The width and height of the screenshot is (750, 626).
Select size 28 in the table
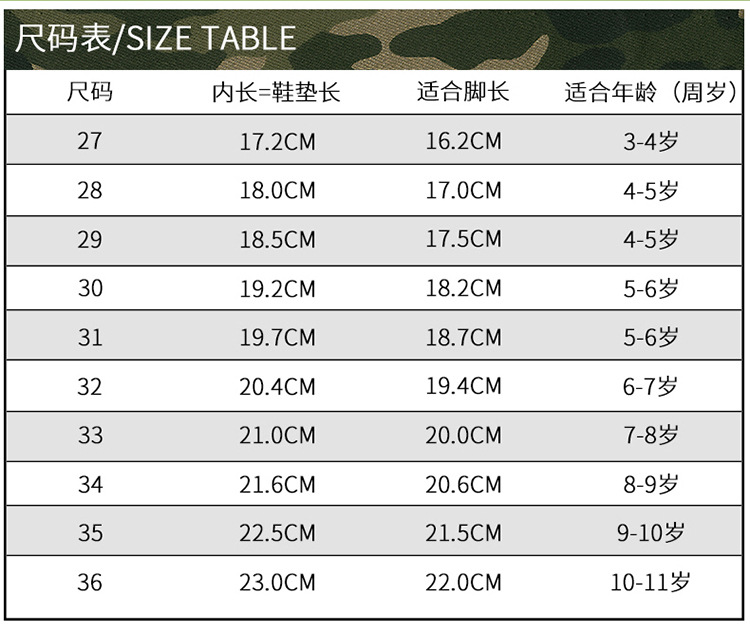point(90,190)
